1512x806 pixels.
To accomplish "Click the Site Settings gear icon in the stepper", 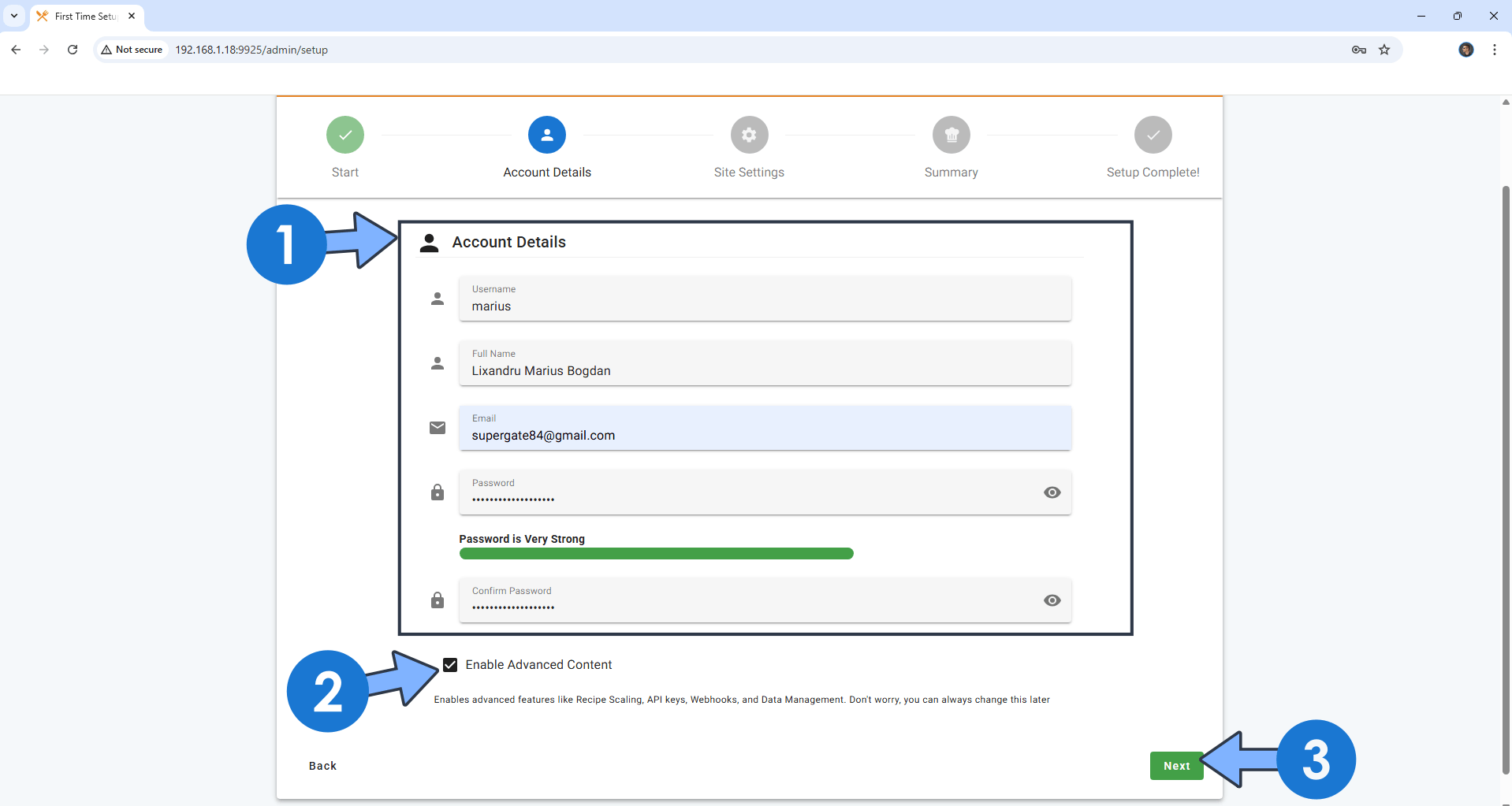I will (x=749, y=134).
